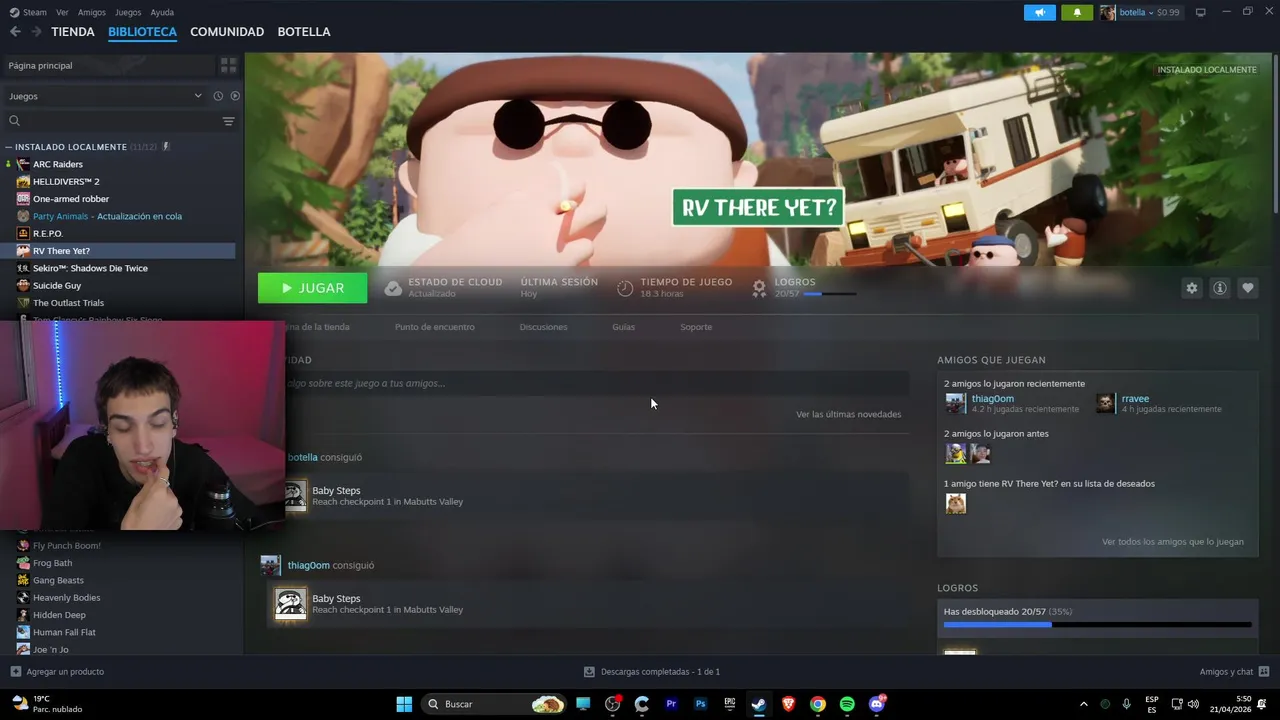This screenshot has width=1280, height=720.
Task: Click Agregar un producto
Action: point(57,672)
